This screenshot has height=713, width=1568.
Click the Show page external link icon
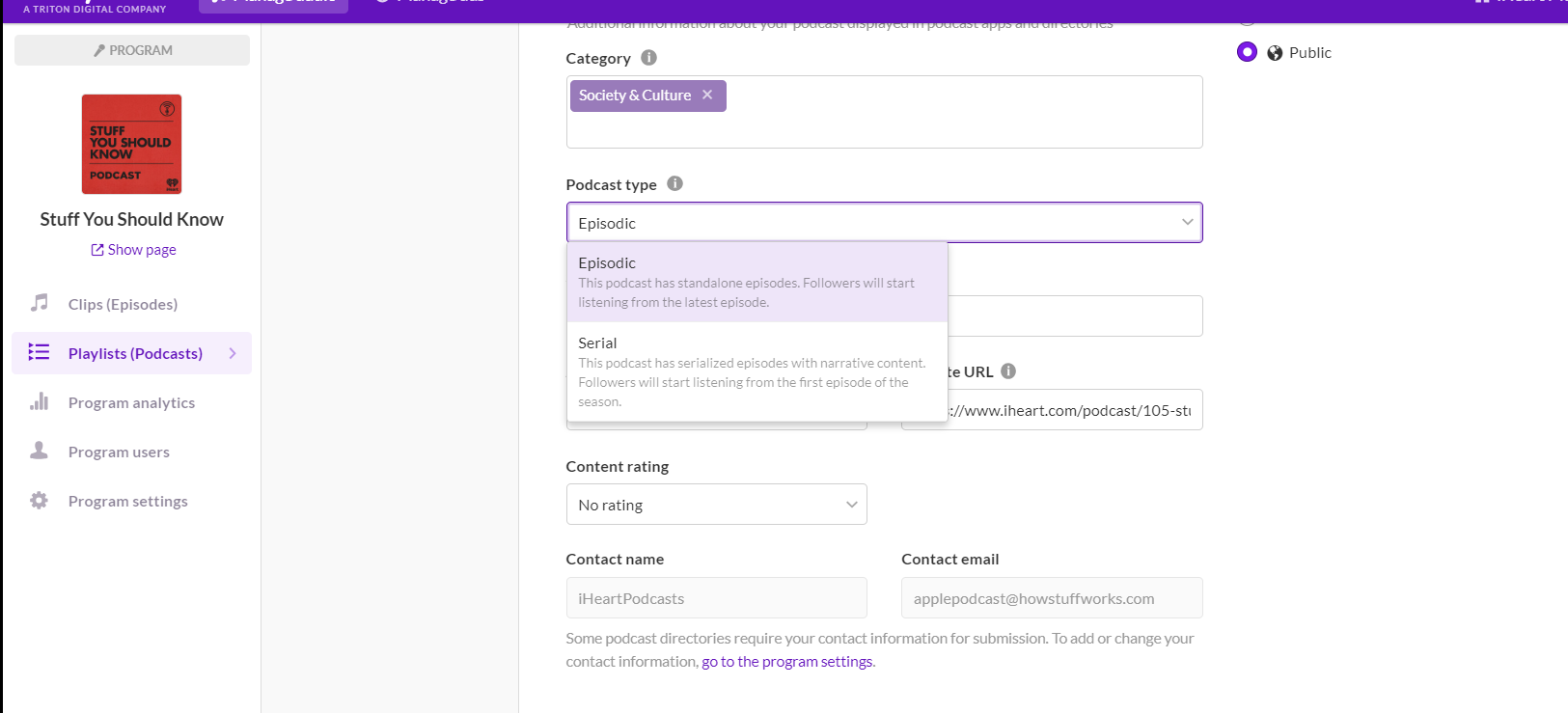tap(97, 250)
